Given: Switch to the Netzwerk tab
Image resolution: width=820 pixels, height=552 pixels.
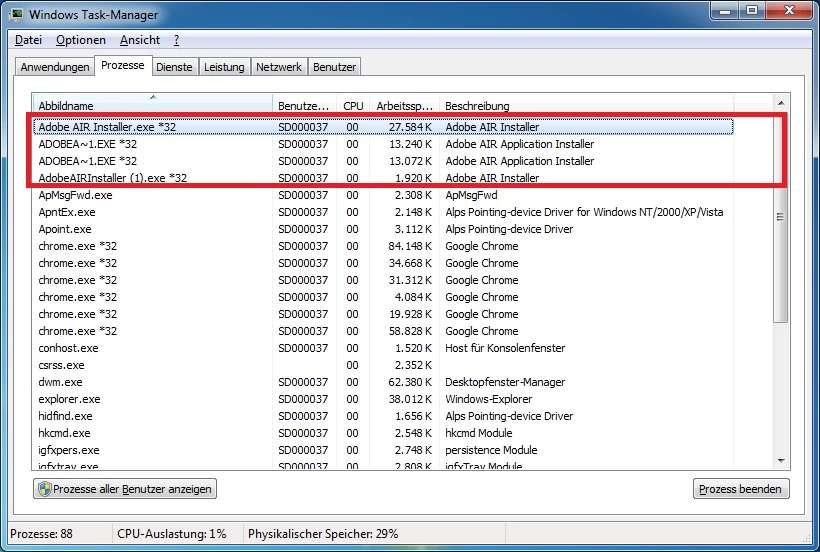Looking at the screenshot, I should pyautogui.click(x=279, y=67).
